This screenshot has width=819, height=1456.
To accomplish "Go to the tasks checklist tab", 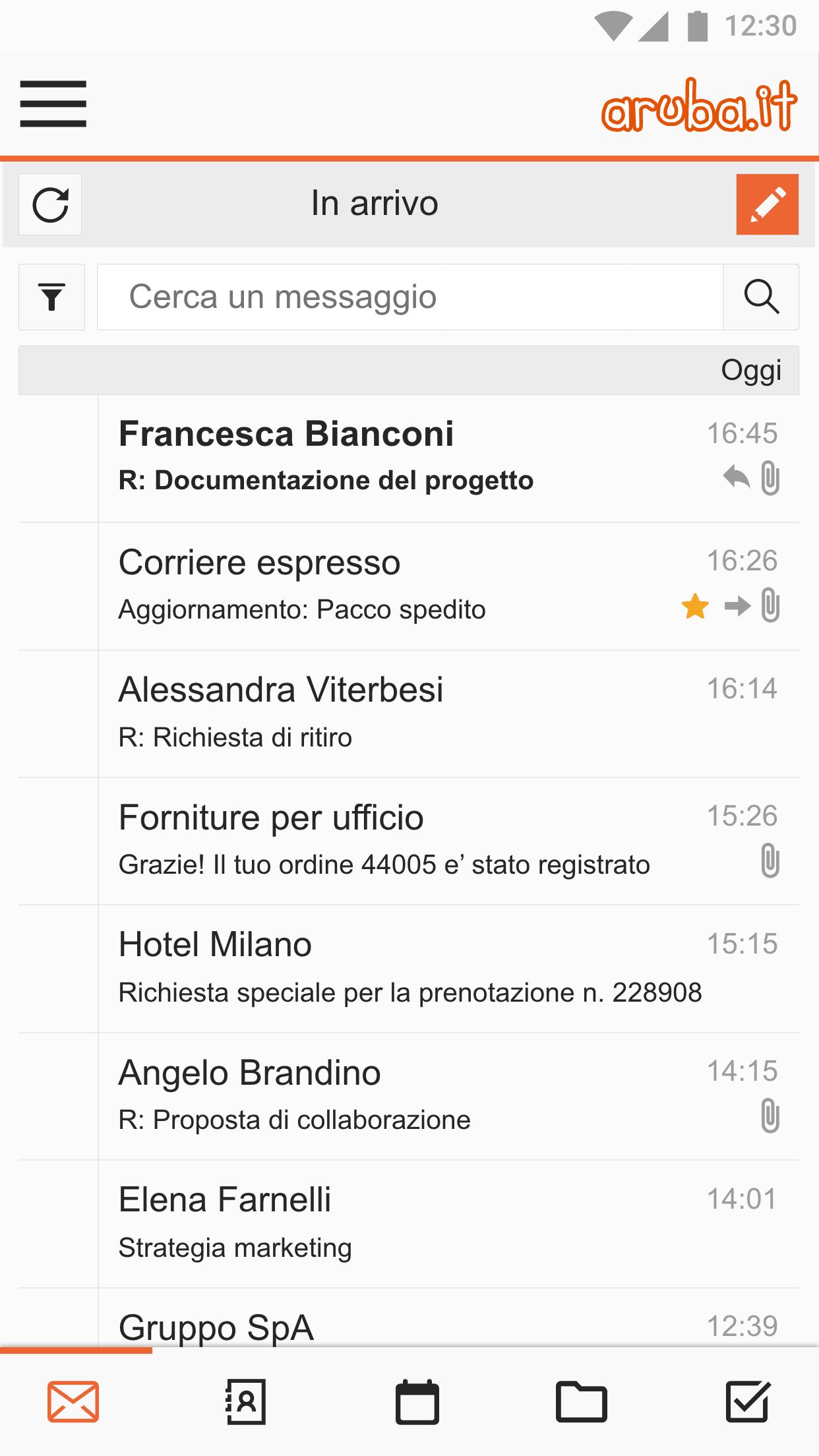I will click(x=747, y=1401).
